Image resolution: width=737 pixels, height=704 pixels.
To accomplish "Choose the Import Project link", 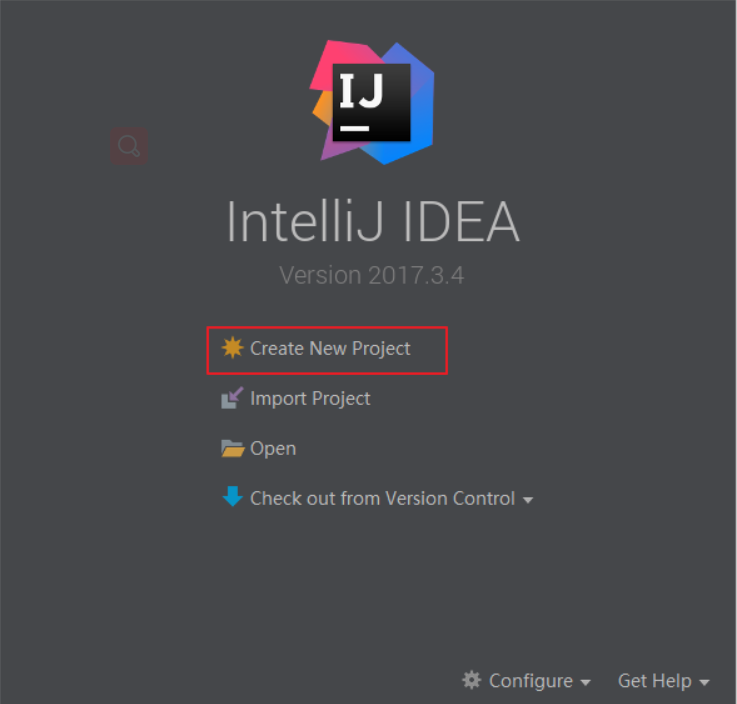I will point(310,399).
